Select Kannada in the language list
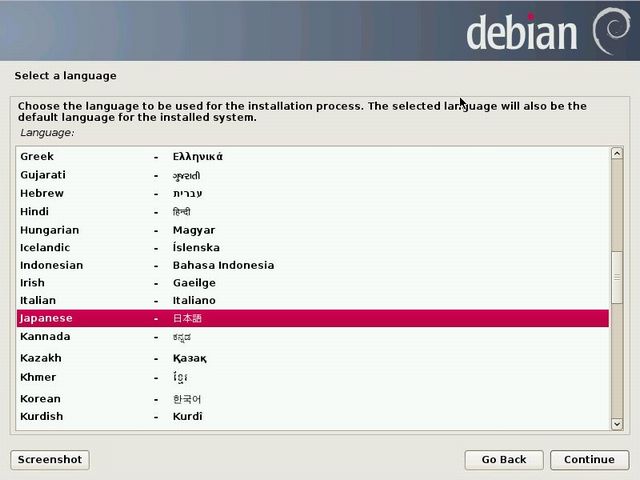640x480 pixels. 313,337
